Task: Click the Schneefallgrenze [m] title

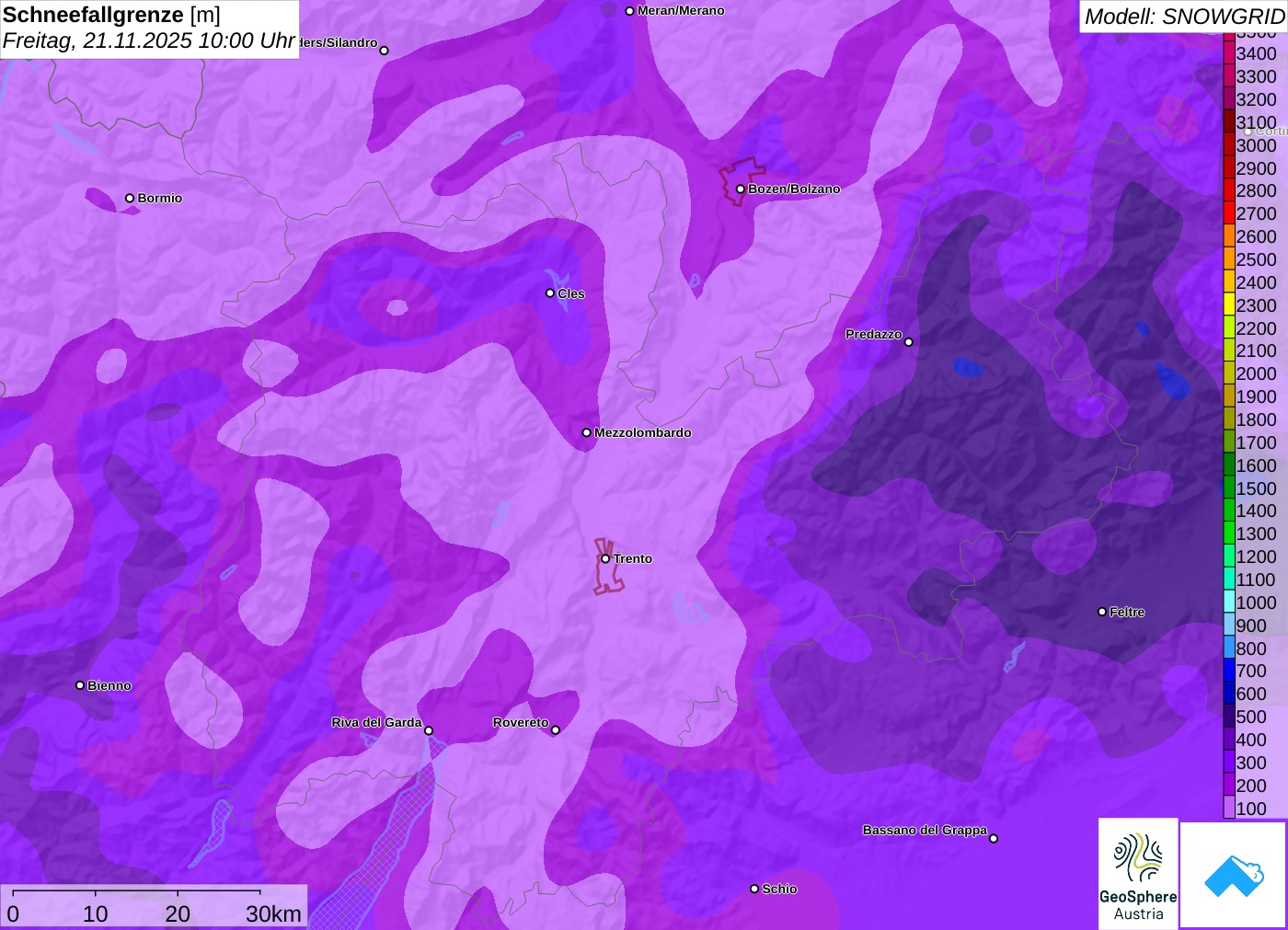Action: pyautogui.click(x=111, y=15)
